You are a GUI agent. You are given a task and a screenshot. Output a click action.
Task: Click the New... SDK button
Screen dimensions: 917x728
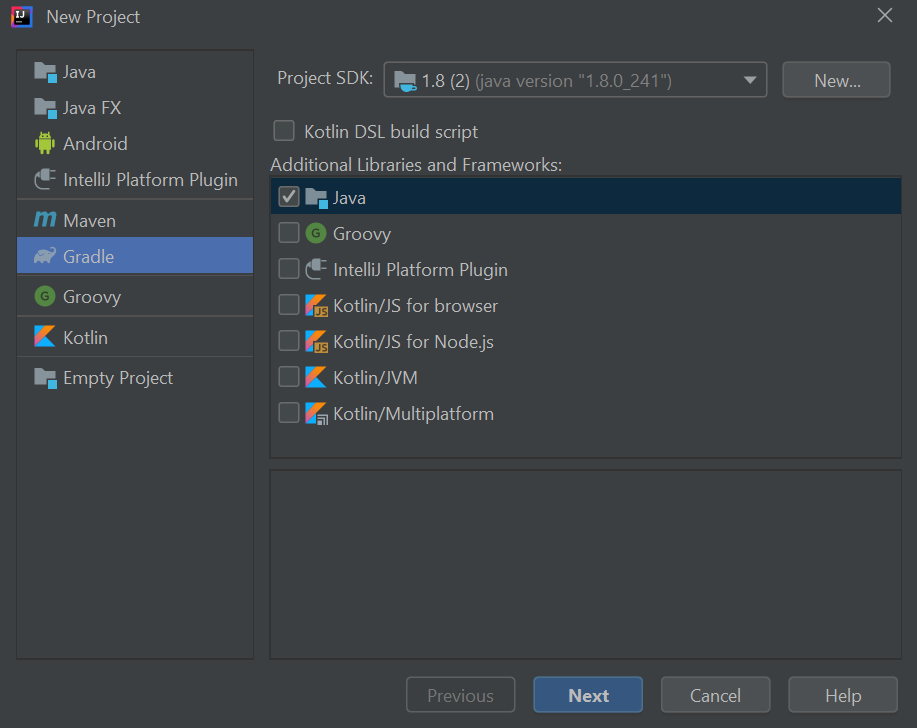tap(836, 80)
